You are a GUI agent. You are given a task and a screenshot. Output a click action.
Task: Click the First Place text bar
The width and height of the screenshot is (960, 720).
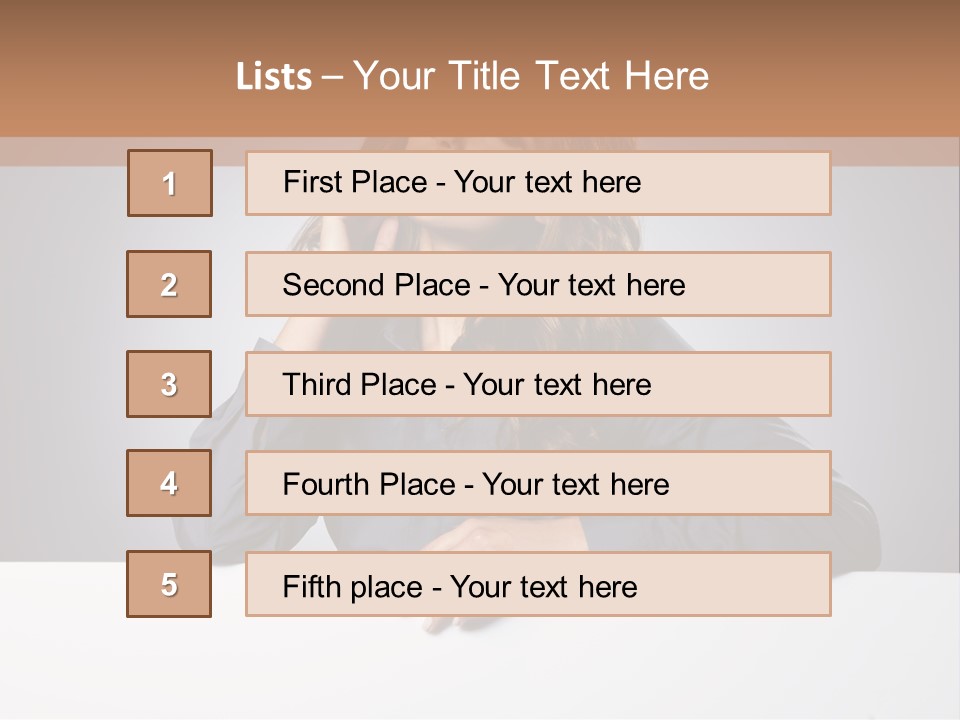(538, 183)
